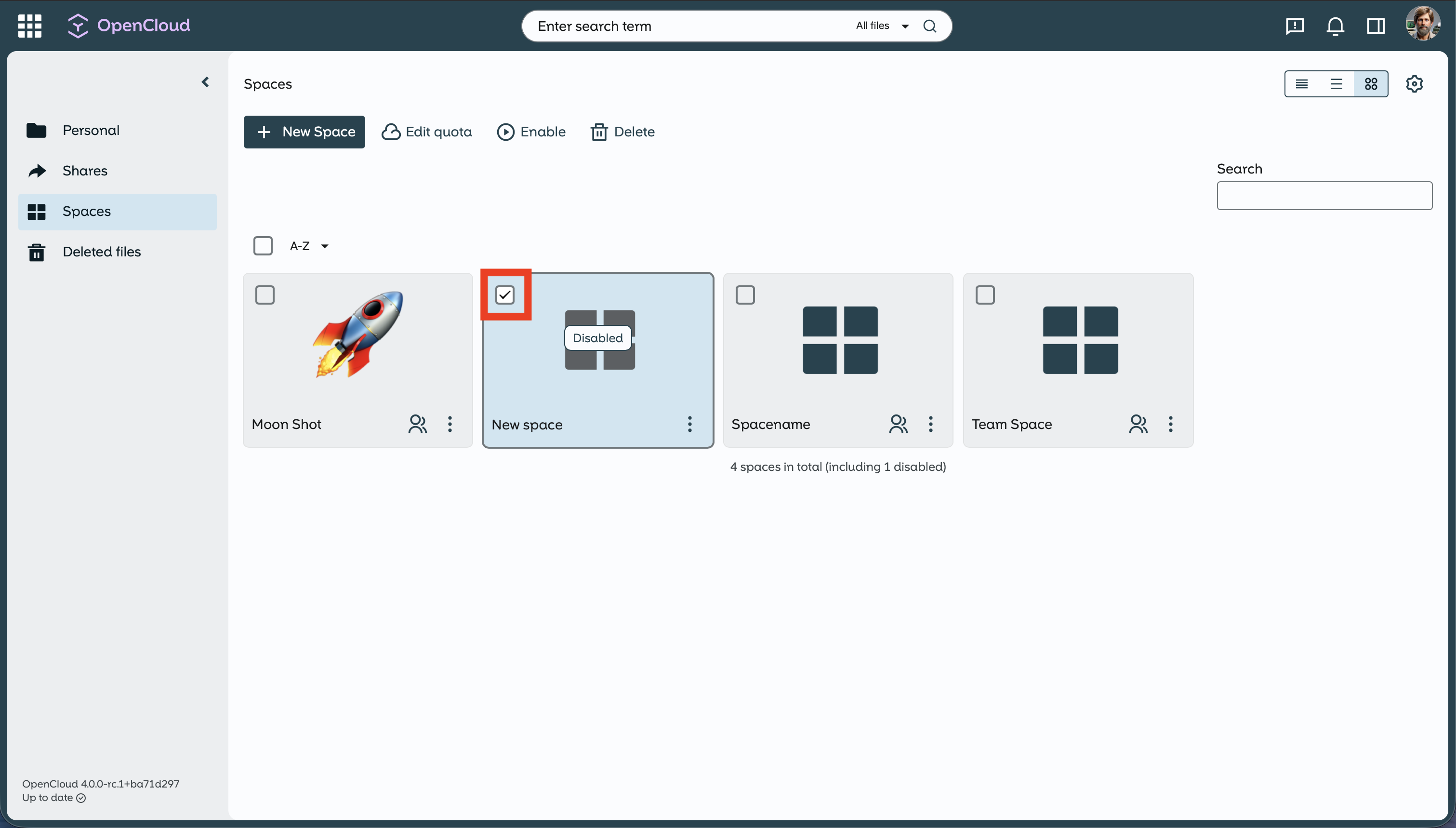Click the New Space button
The width and height of the screenshot is (1456, 828).
(x=304, y=132)
